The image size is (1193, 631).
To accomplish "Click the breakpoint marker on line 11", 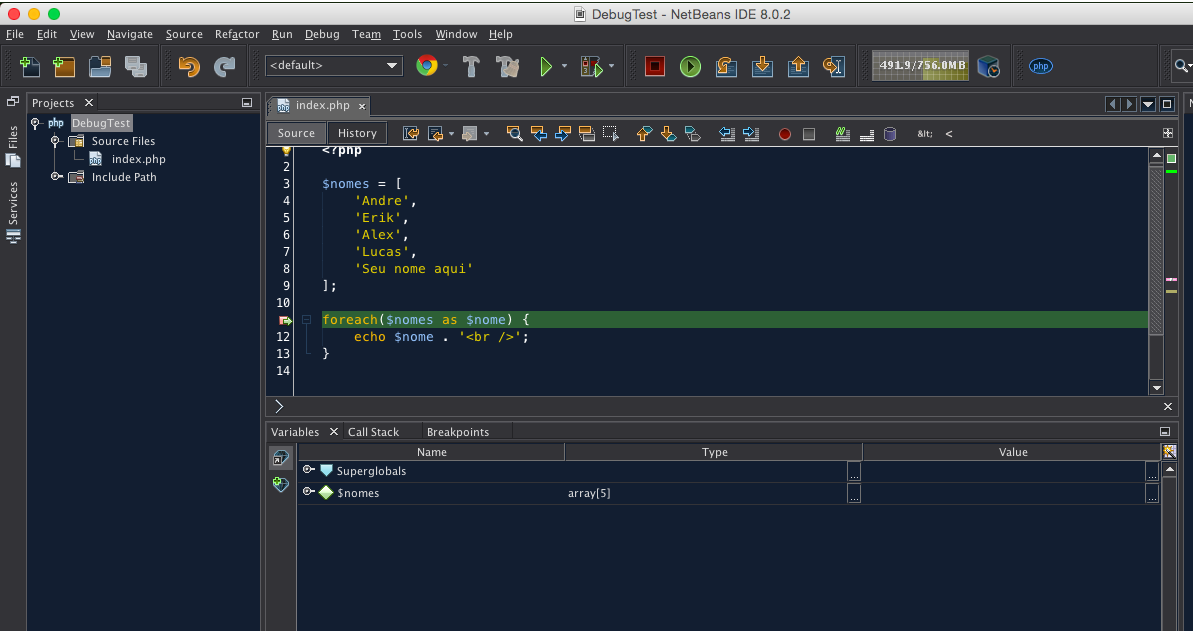I will 285,320.
